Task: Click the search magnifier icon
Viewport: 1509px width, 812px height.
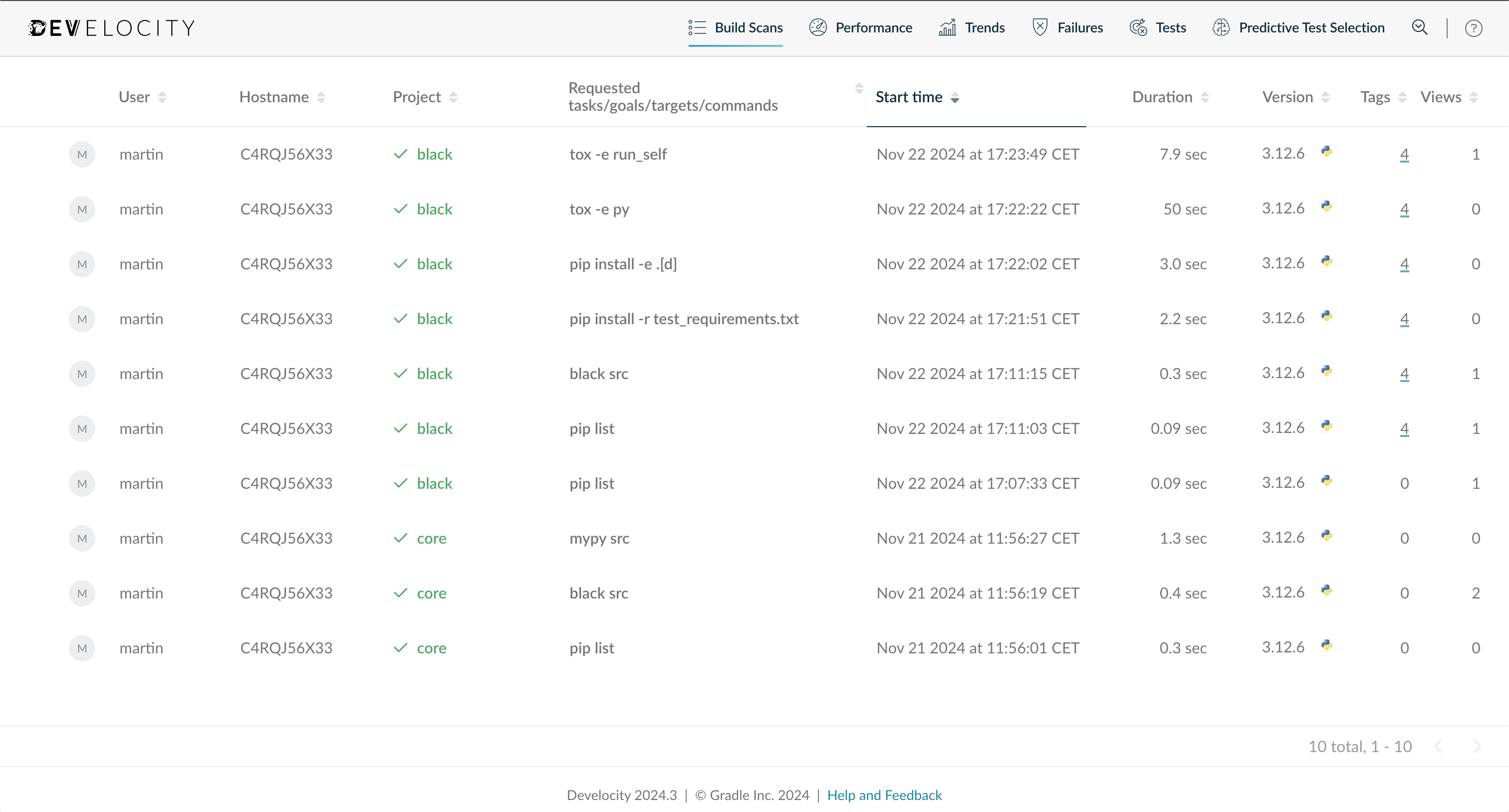Action: tap(1420, 28)
